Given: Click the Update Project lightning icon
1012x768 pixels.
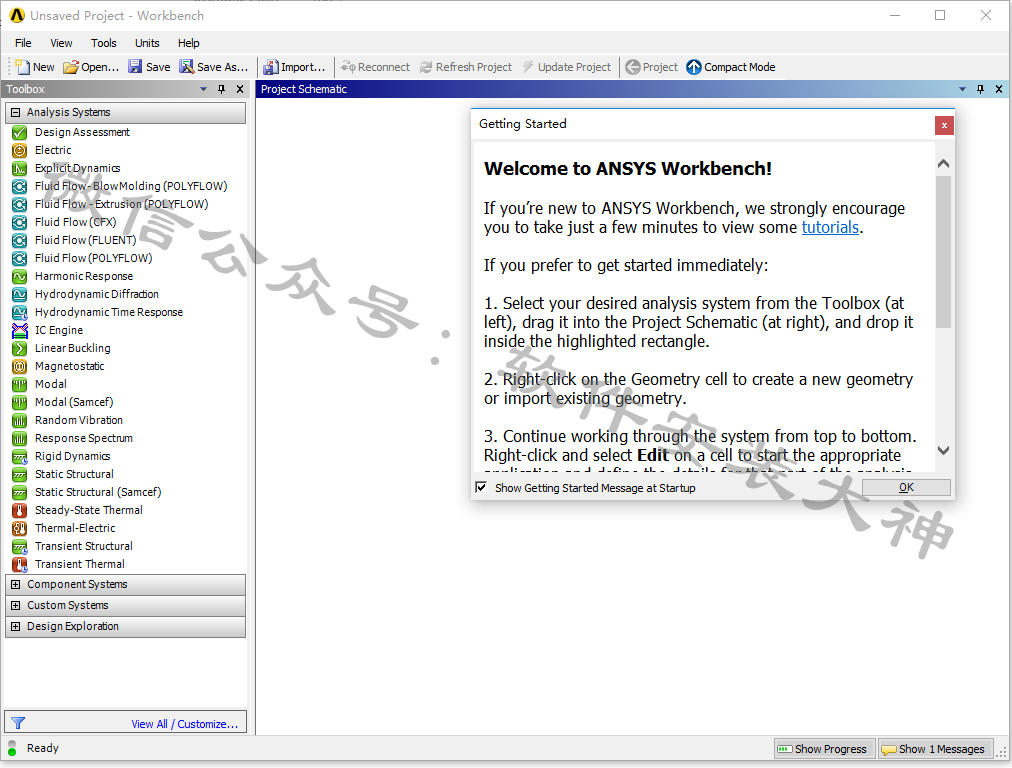Looking at the screenshot, I should [x=528, y=66].
